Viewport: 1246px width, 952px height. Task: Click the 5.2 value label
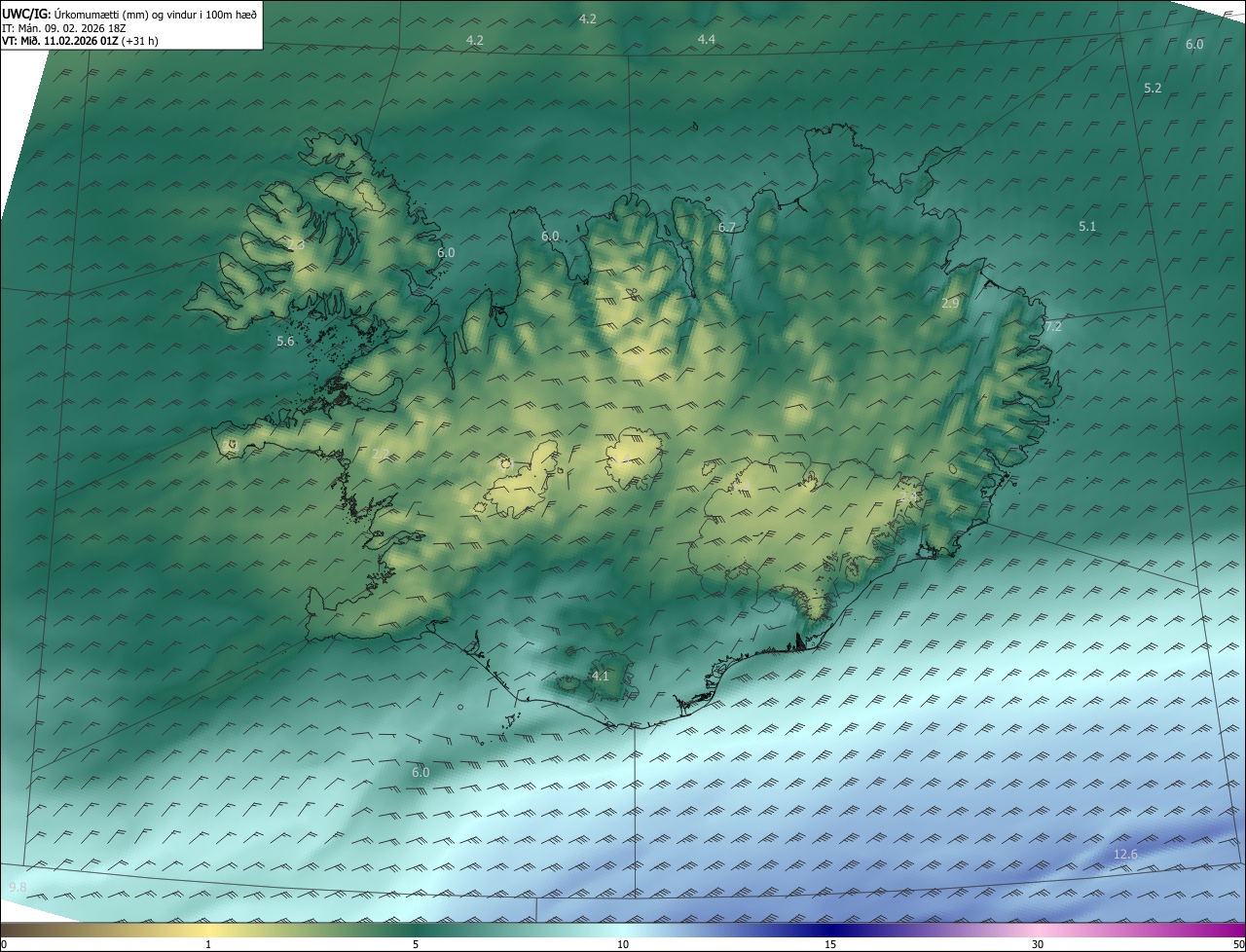click(x=1153, y=88)
